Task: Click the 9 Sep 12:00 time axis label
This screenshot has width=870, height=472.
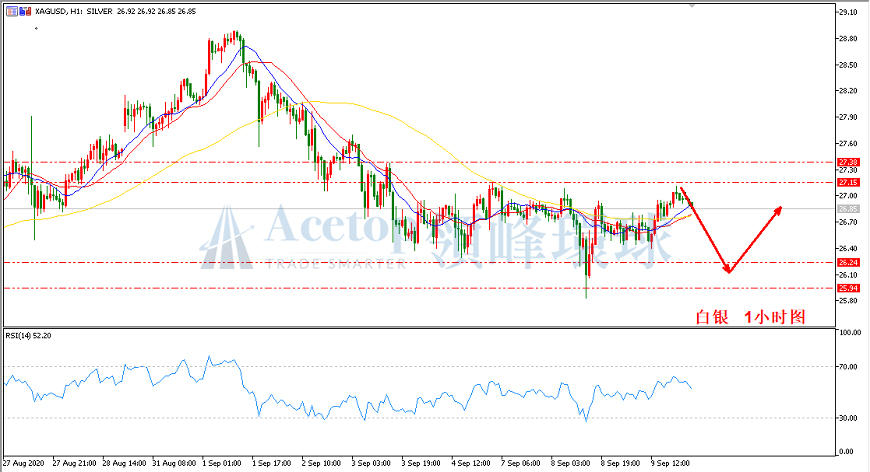Action: click(670, 463)
